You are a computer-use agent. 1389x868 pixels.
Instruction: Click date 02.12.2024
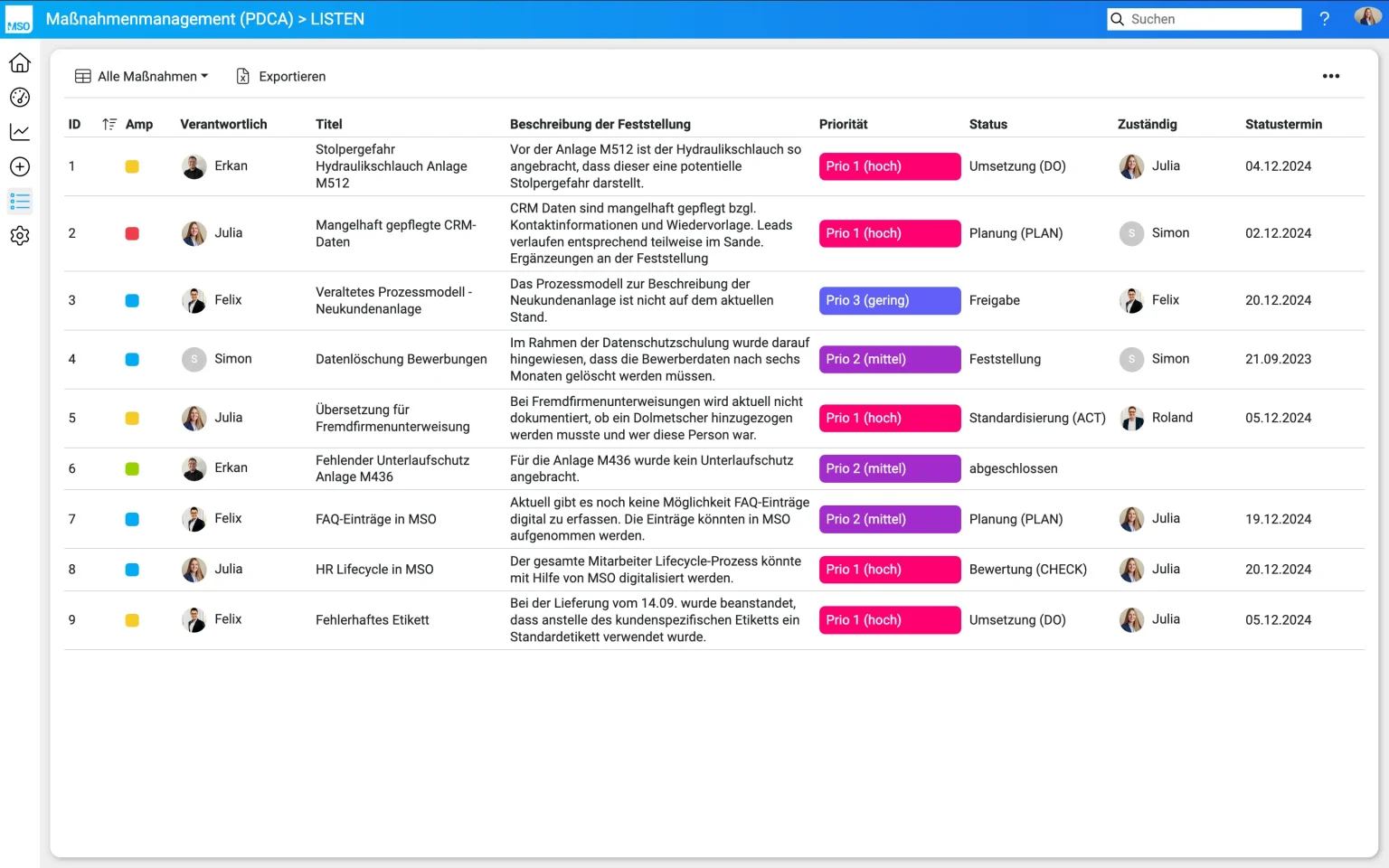[x=1278, y=233]
